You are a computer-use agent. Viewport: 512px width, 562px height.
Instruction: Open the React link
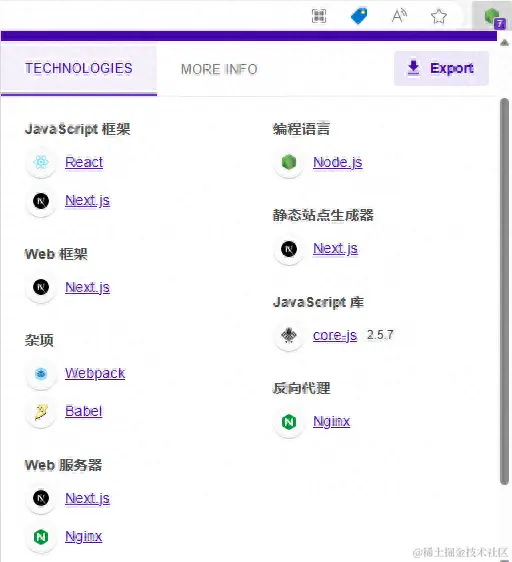click(x=84, y=162)
